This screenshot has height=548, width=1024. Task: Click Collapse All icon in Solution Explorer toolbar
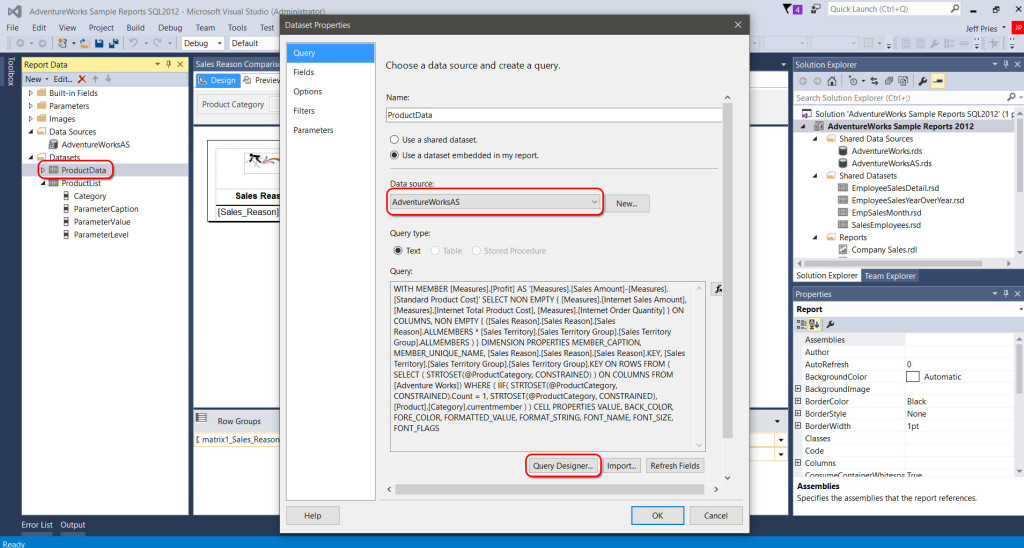pyautogui.click(x=889, y=81)
